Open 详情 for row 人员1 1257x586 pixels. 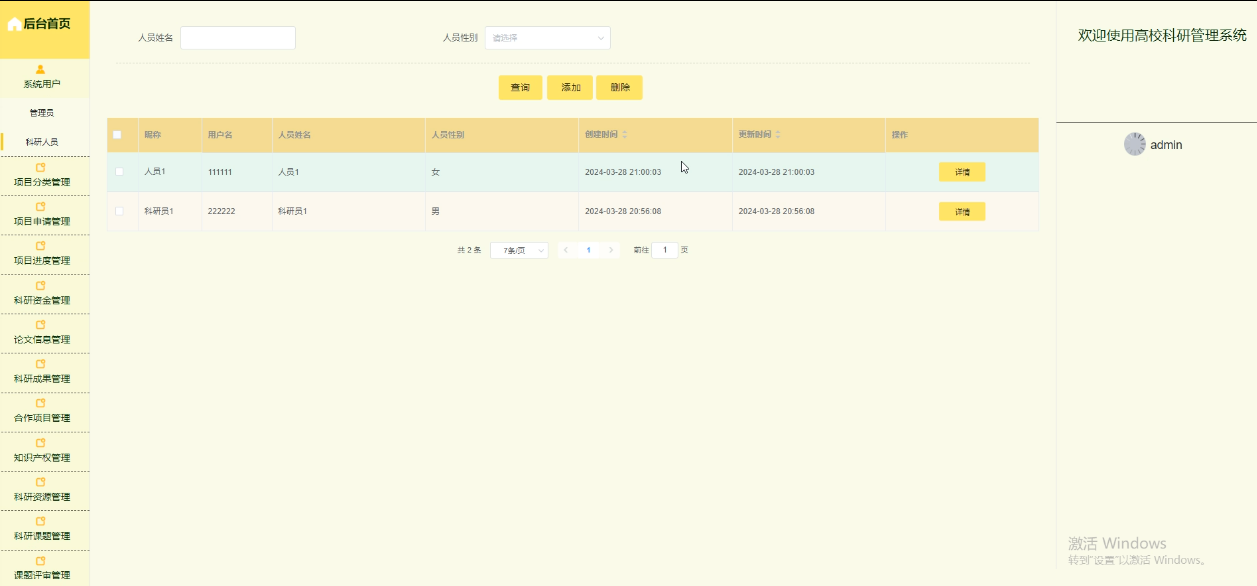point(962,172)
